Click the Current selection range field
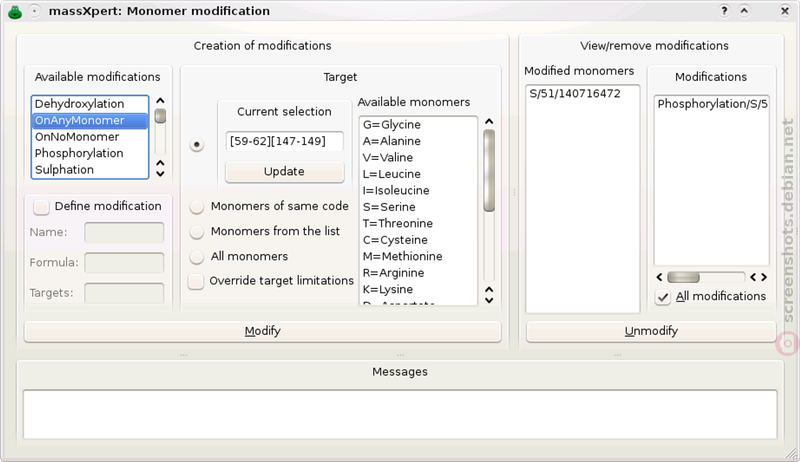The width and height of the screenshot is (800, 462). (284, 141)
